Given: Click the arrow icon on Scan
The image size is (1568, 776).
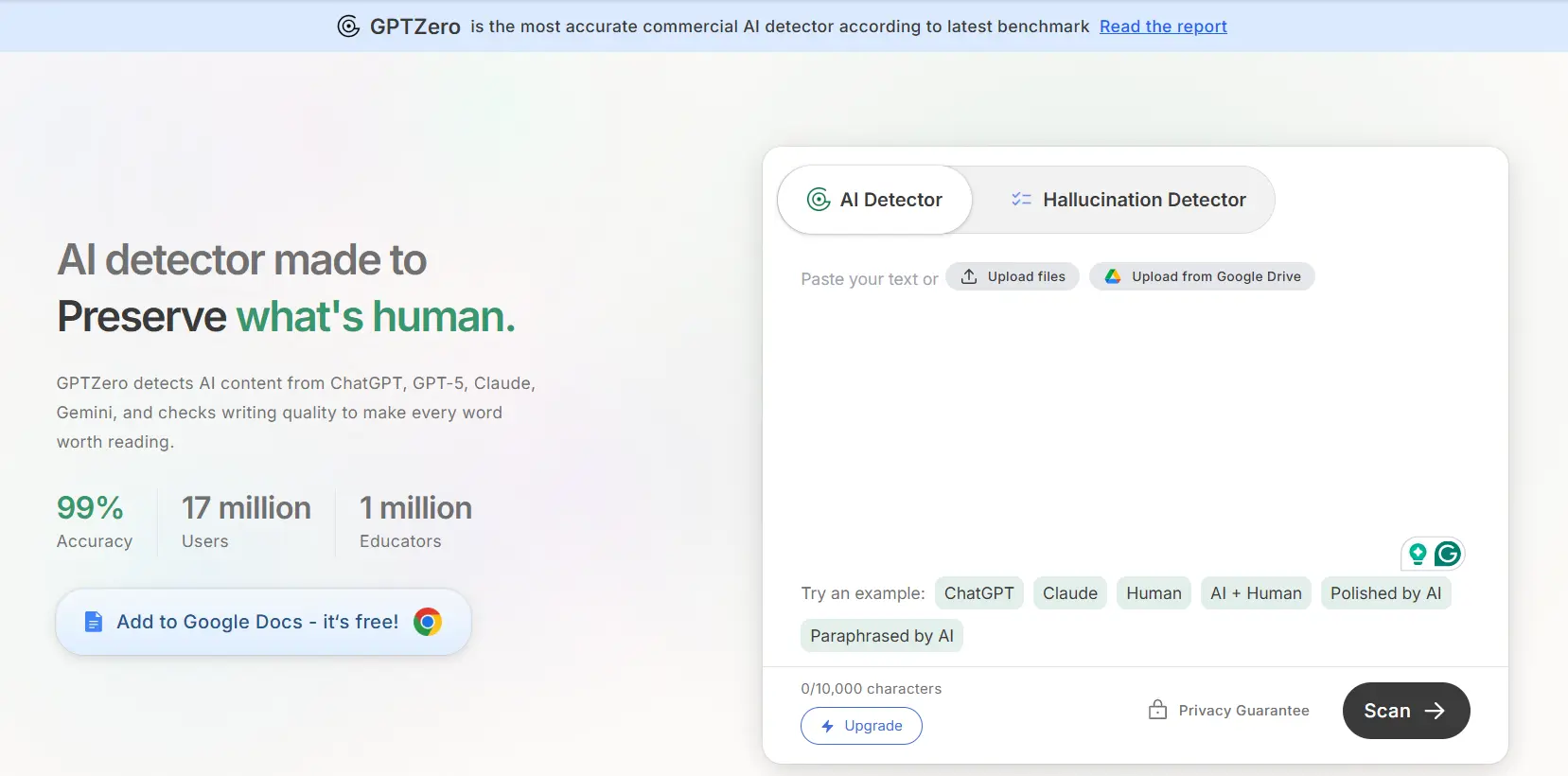Looking at the screenshot, I should (1436, 711).
